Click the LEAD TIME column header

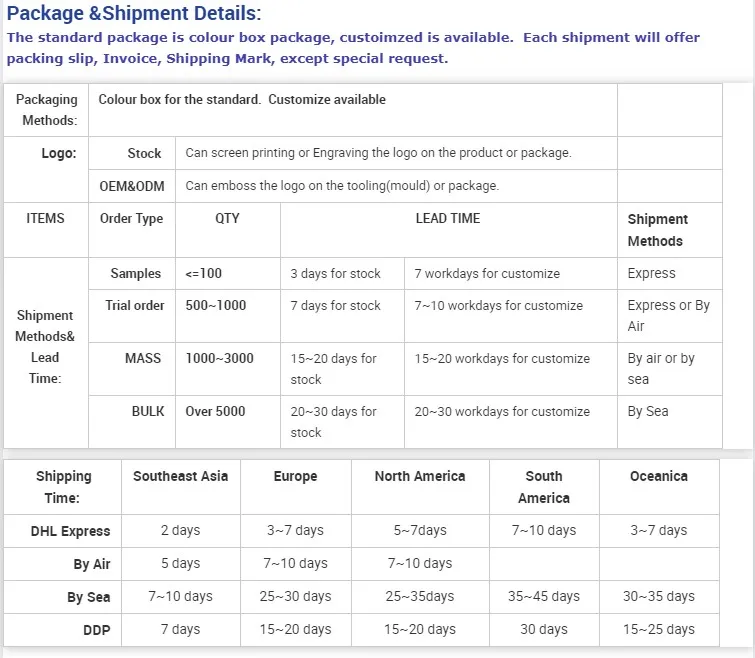click(x=447, y=218)
